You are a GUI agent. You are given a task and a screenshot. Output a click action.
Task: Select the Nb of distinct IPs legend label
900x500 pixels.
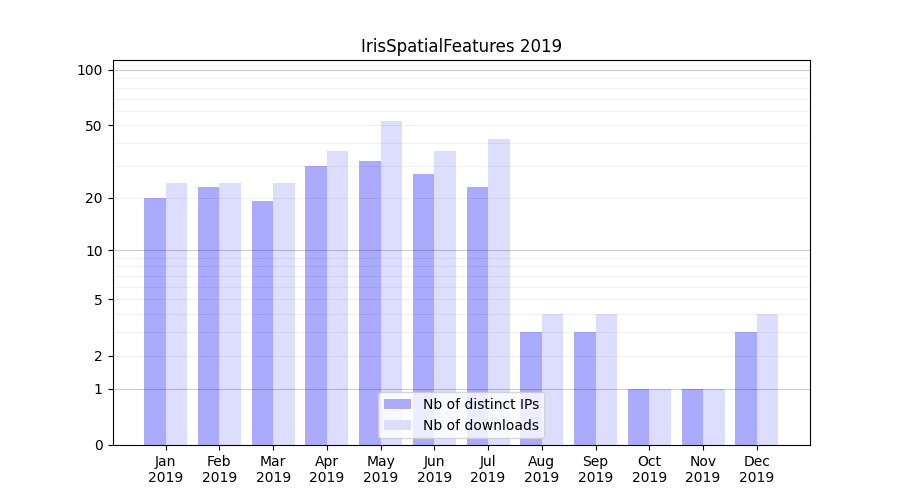click(480, 404)
